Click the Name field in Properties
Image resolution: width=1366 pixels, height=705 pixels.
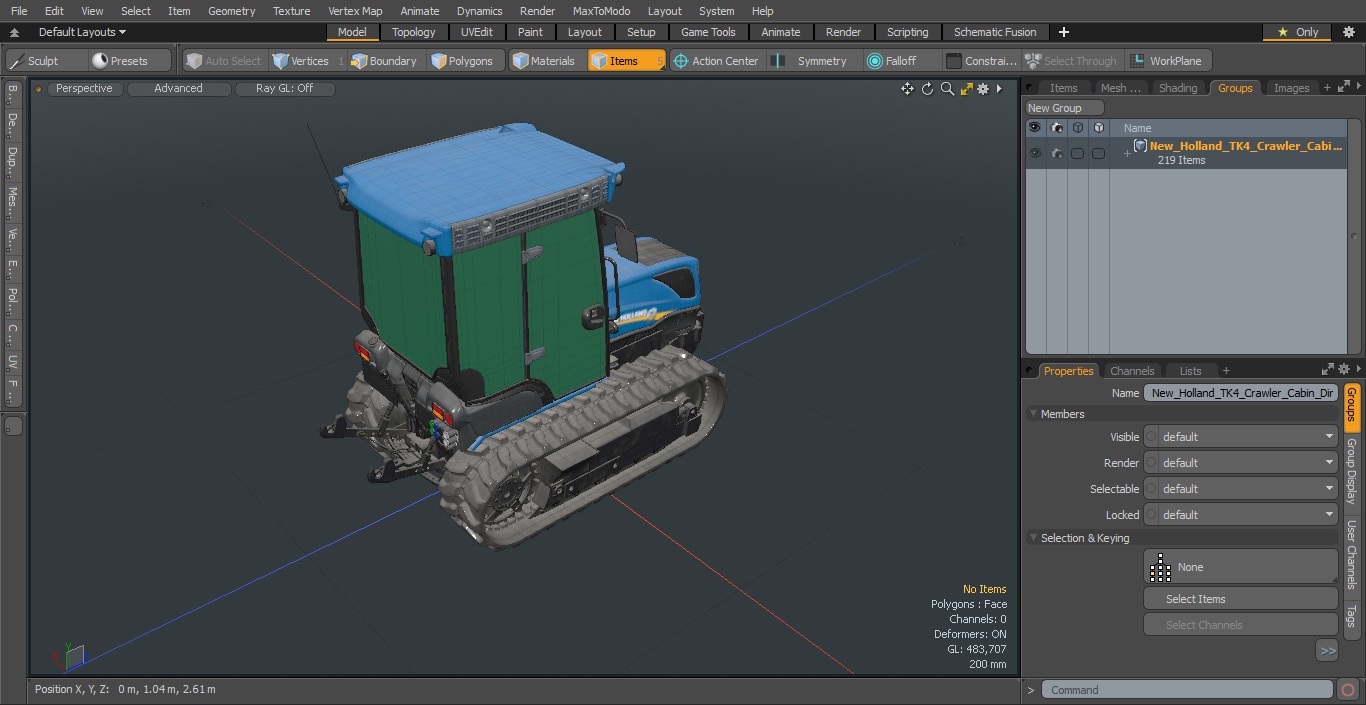[x=1240, y=393]
